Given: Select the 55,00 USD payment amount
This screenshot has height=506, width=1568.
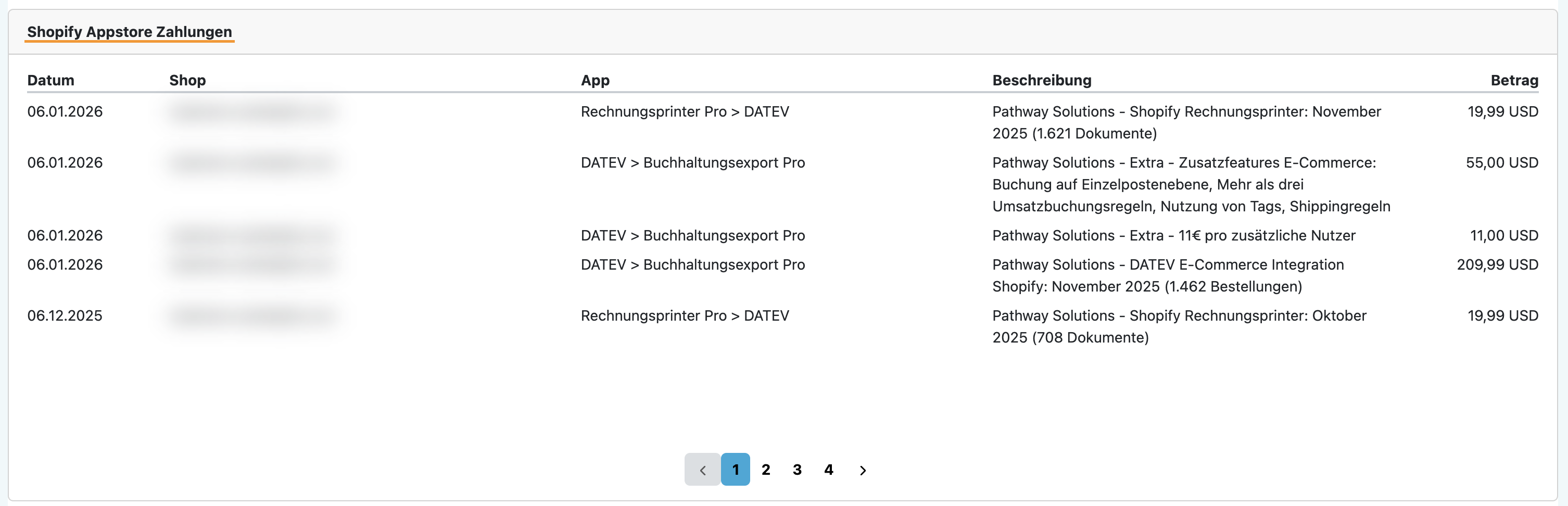Looking at the screenshot, I should pos(1502,162).
